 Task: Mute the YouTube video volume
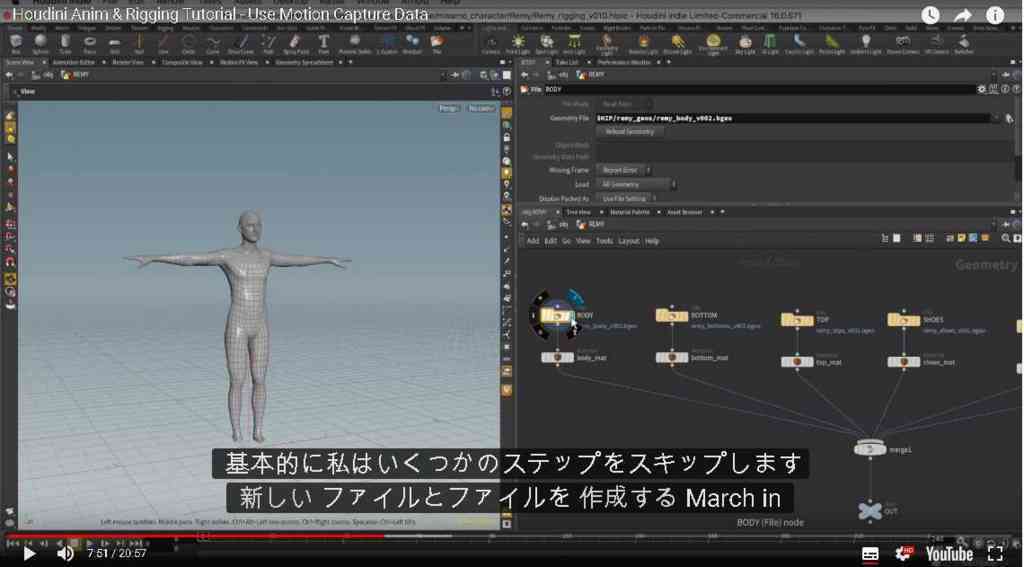[x=65, y=553]
